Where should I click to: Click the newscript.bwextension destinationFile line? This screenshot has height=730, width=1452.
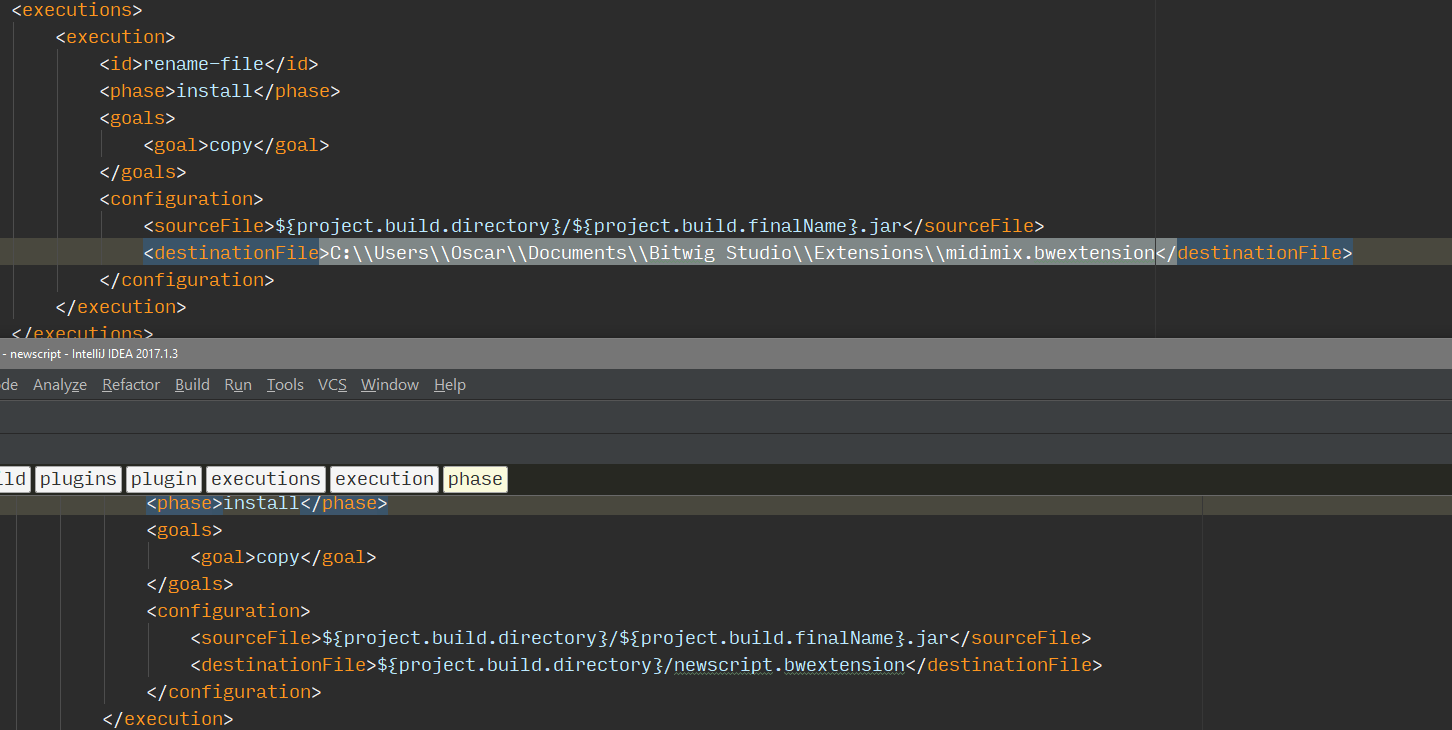point(647,665)
